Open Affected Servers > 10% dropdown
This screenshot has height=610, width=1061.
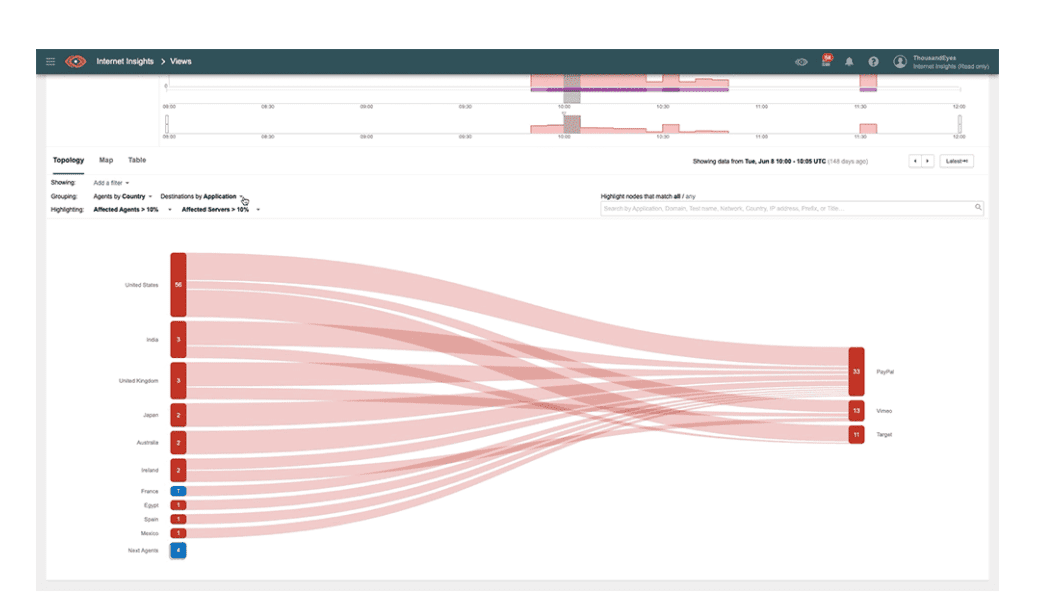pyautogui.click(x=221, y=210)
